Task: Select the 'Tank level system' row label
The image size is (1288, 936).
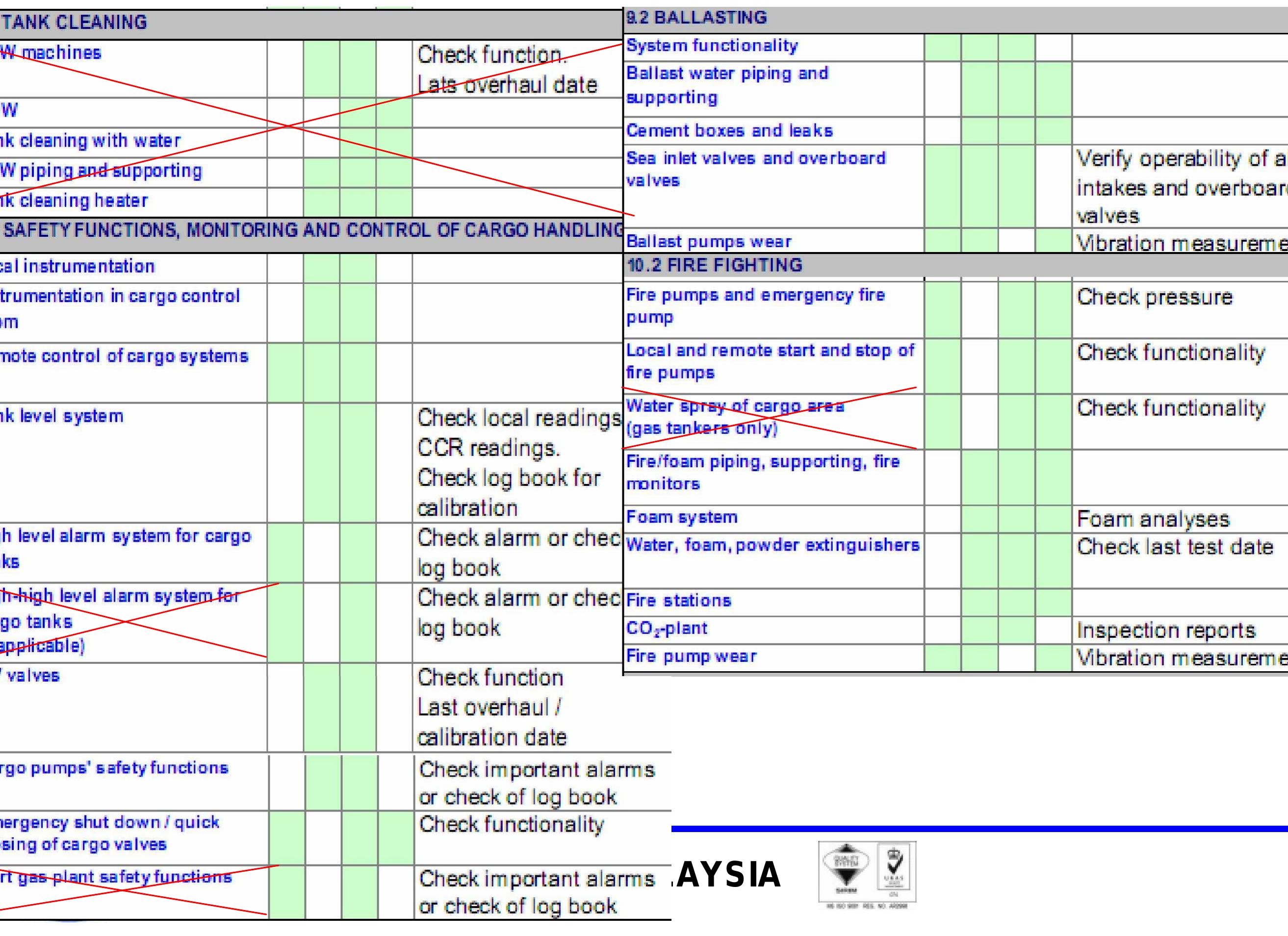Action: (x=61, y=416)
